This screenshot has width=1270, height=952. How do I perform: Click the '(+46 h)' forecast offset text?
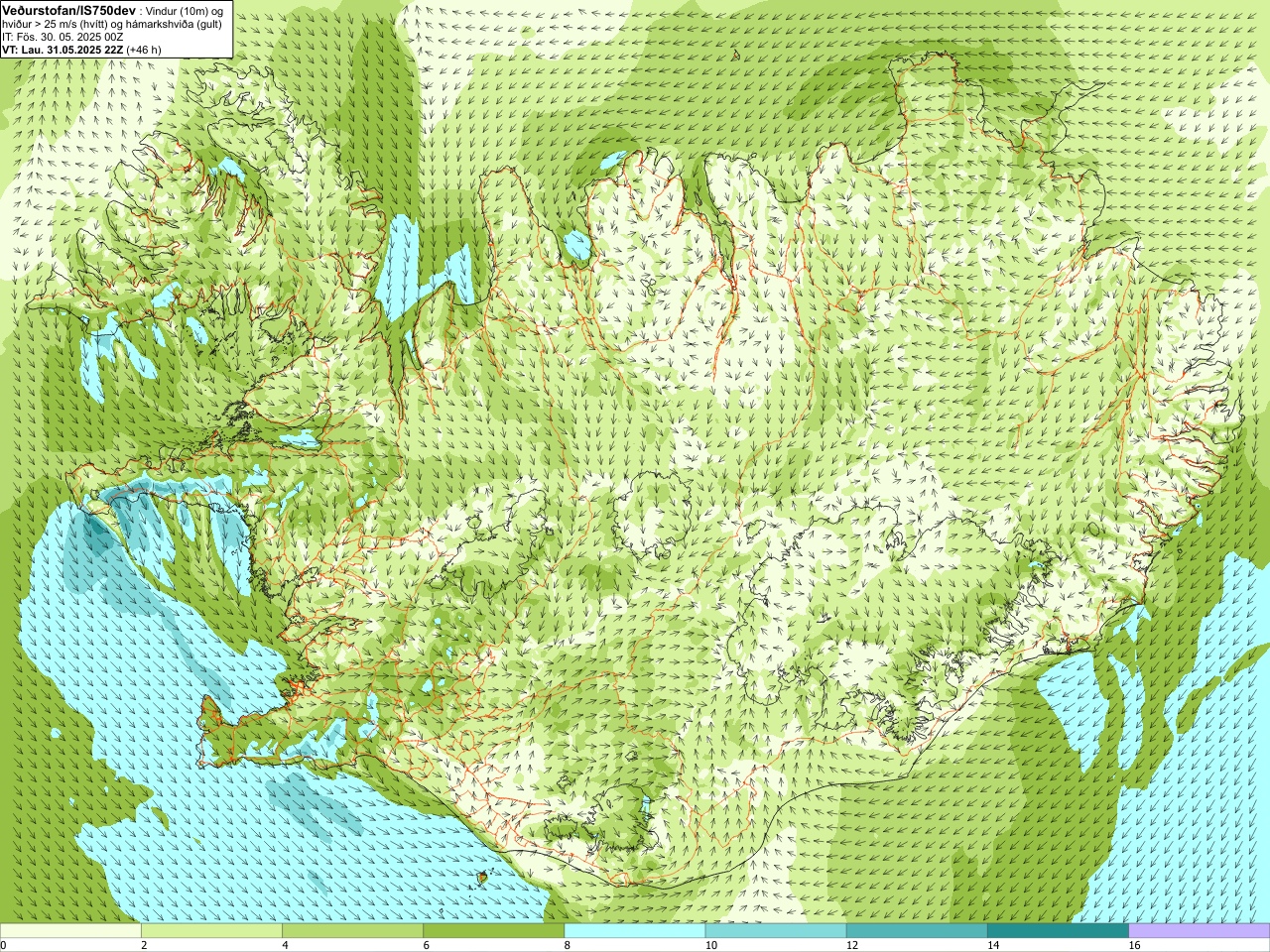(x=144, y=50)
